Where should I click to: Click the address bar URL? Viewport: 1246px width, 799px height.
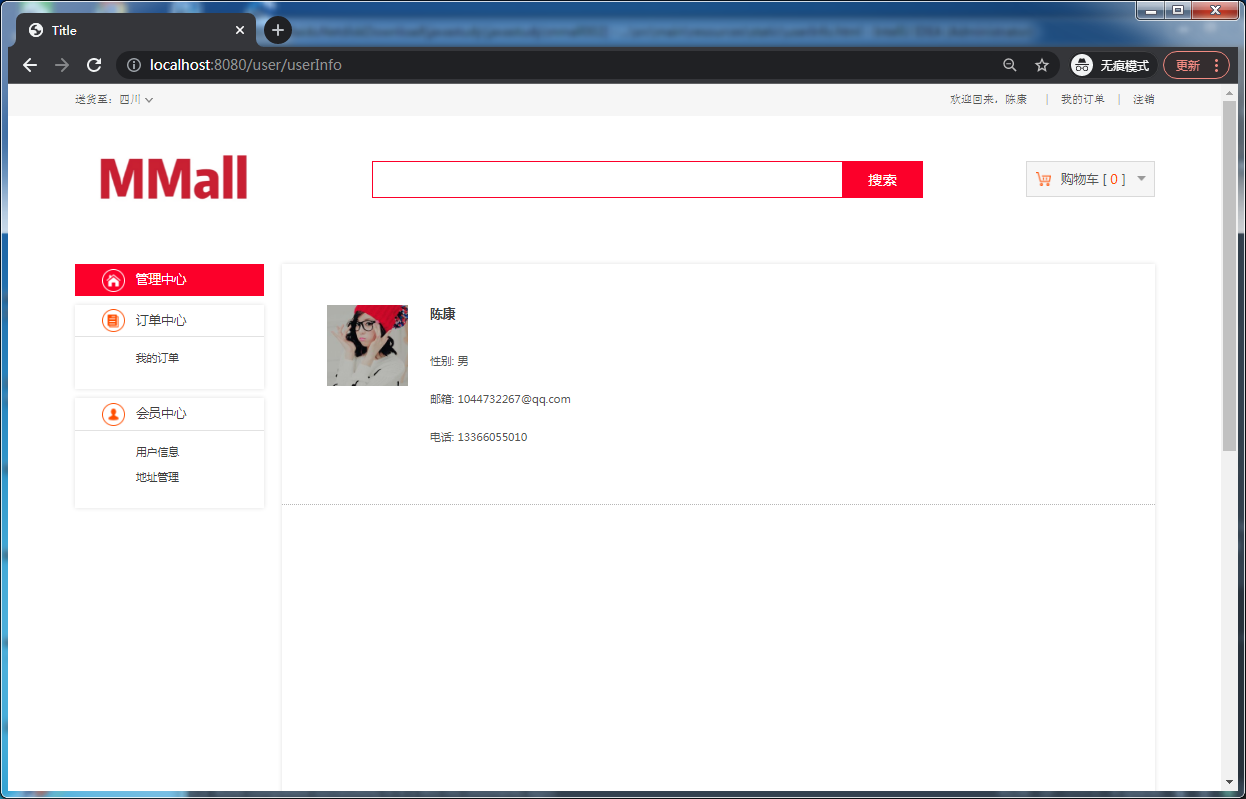coord(246,65)
